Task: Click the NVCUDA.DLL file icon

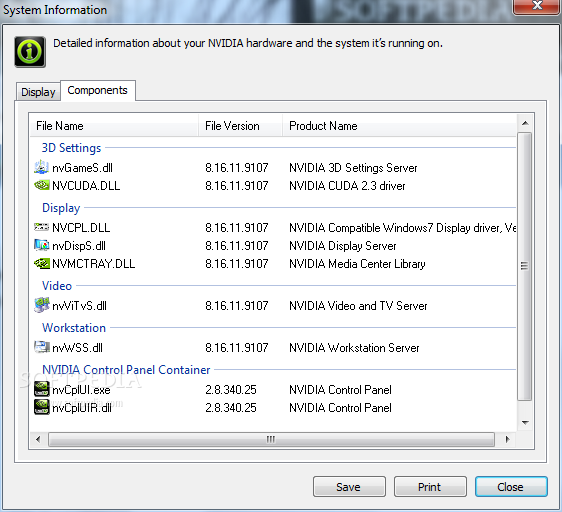Action: [41, 185]
